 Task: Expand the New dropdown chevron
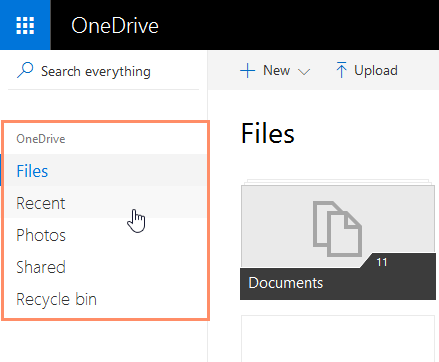tap(304, 72)
